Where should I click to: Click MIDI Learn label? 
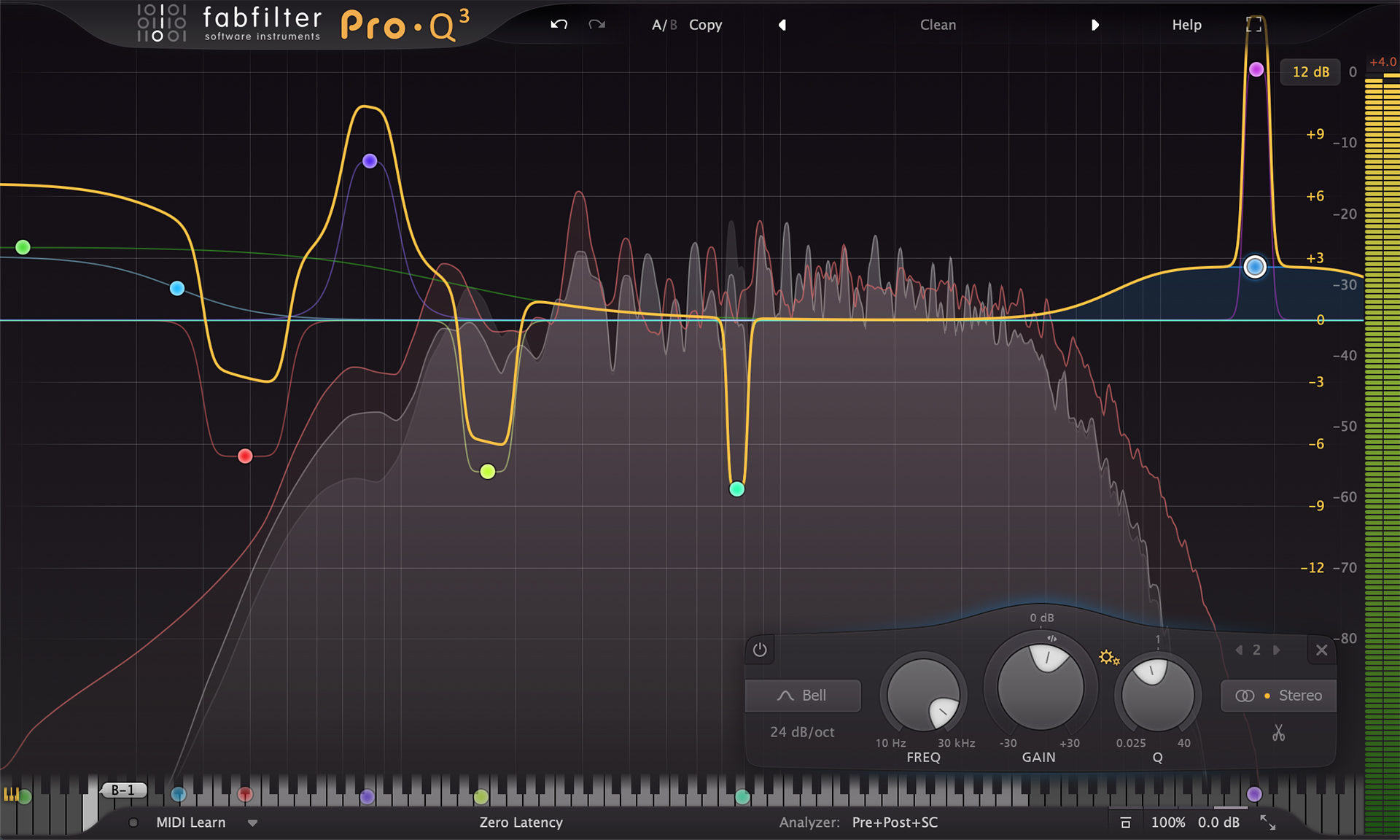(191, 822)
